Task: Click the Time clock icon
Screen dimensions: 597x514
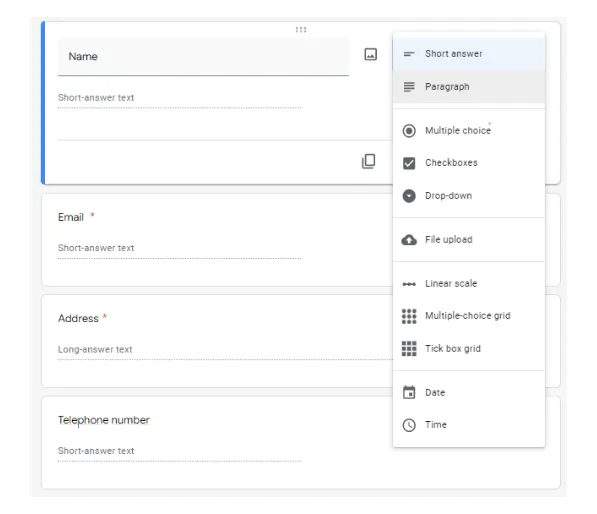Action: (409, 425)
